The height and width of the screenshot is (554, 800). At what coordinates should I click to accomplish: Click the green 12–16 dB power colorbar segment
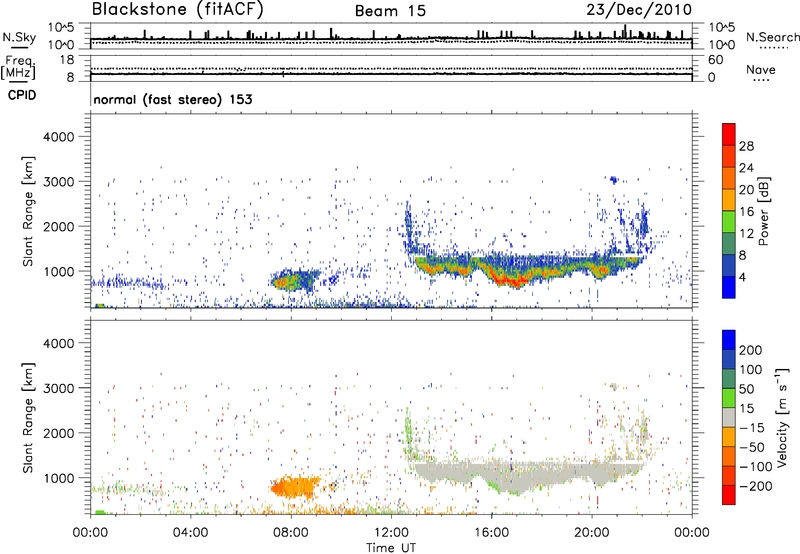729,222
